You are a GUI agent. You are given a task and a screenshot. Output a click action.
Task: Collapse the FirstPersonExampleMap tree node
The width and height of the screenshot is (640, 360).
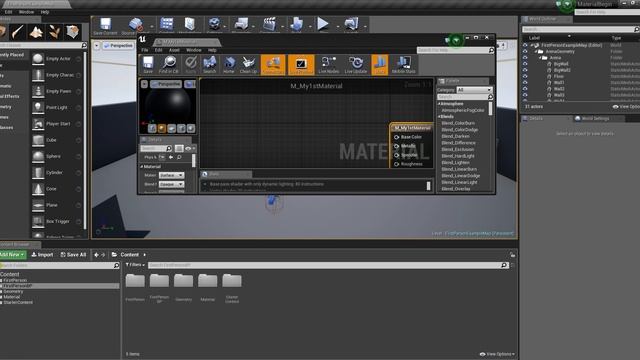532,45
